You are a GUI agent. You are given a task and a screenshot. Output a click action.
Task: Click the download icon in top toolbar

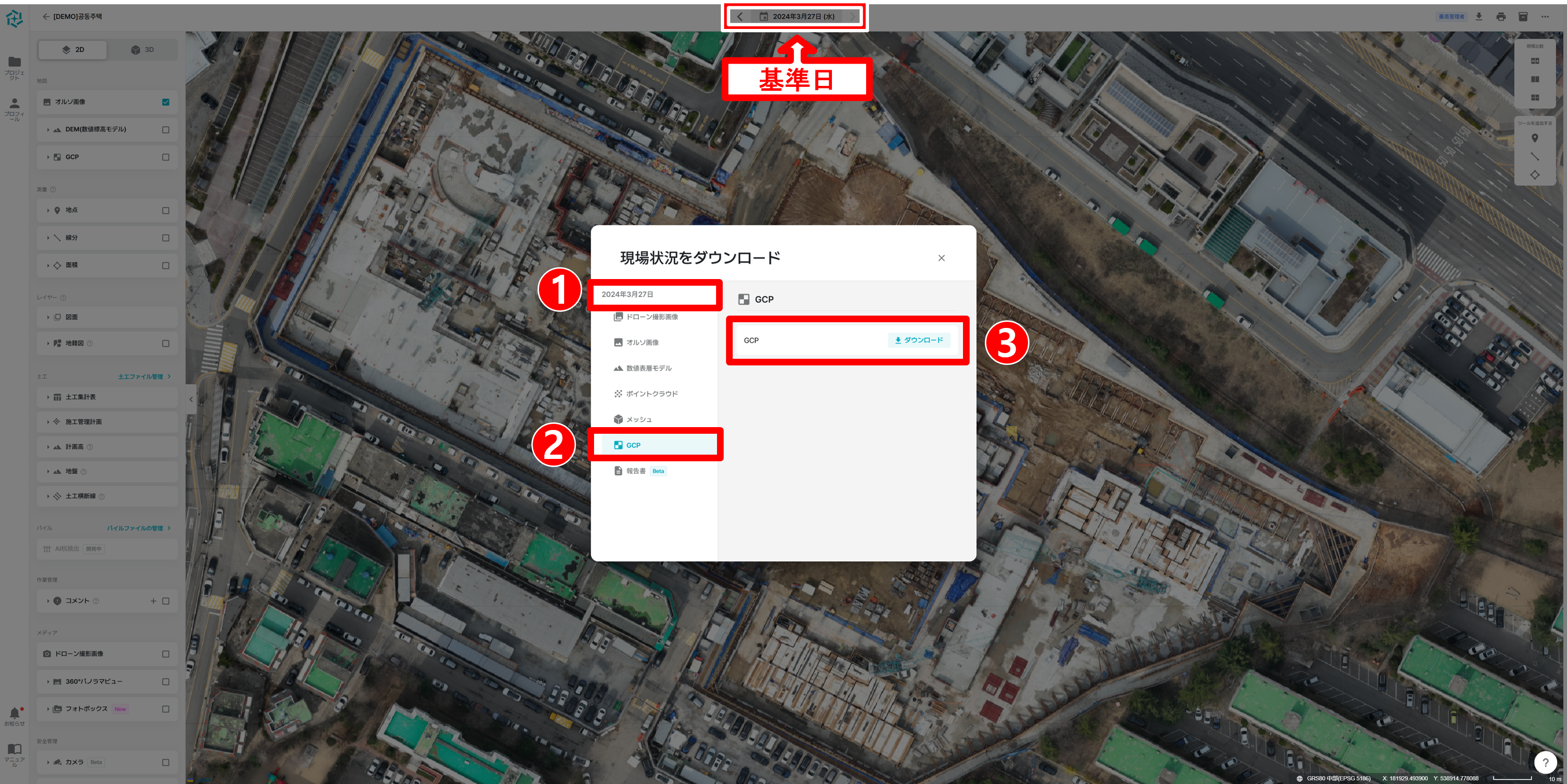[1479, 17]
